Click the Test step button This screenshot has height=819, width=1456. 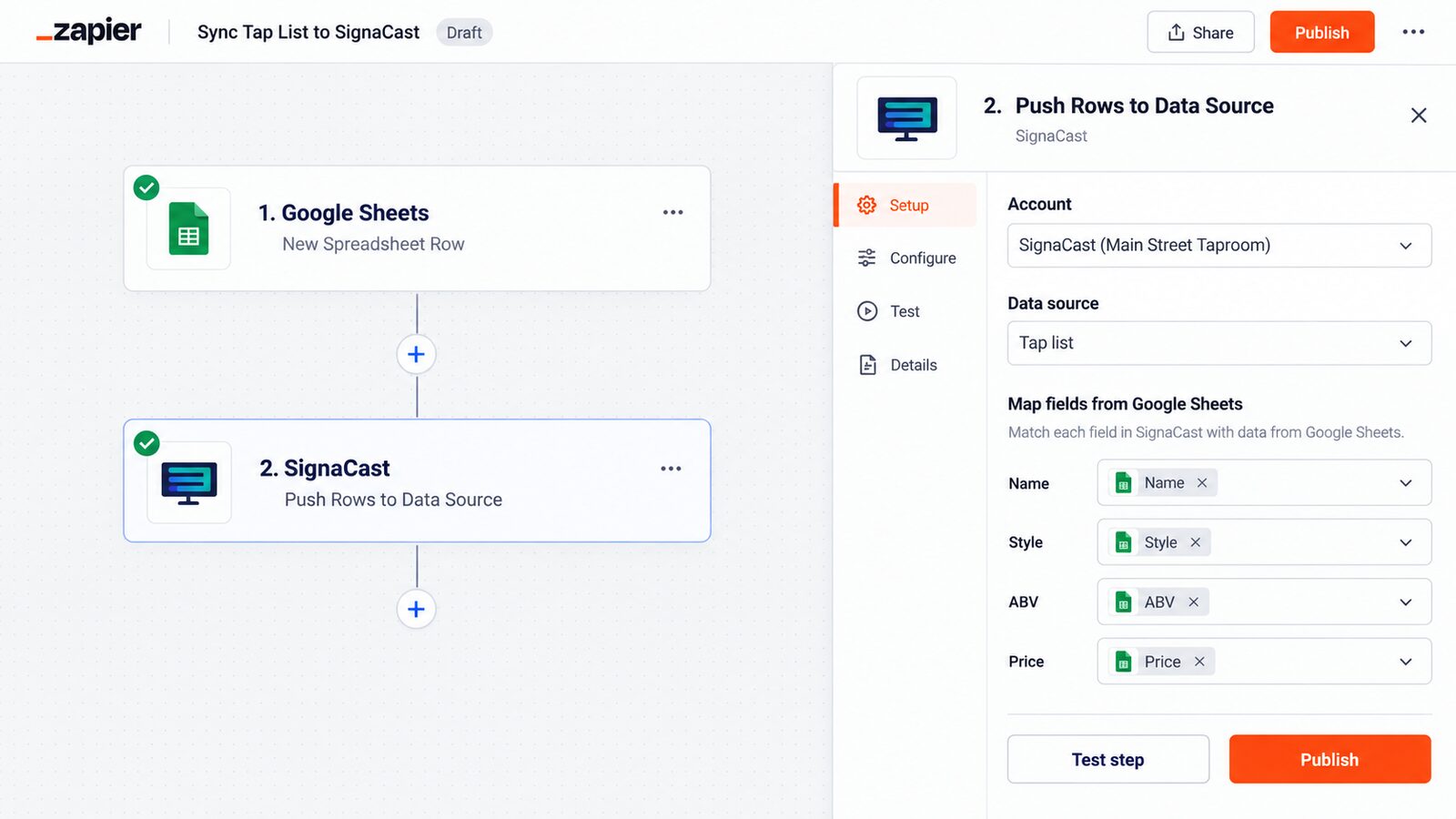pos(1108,759)
